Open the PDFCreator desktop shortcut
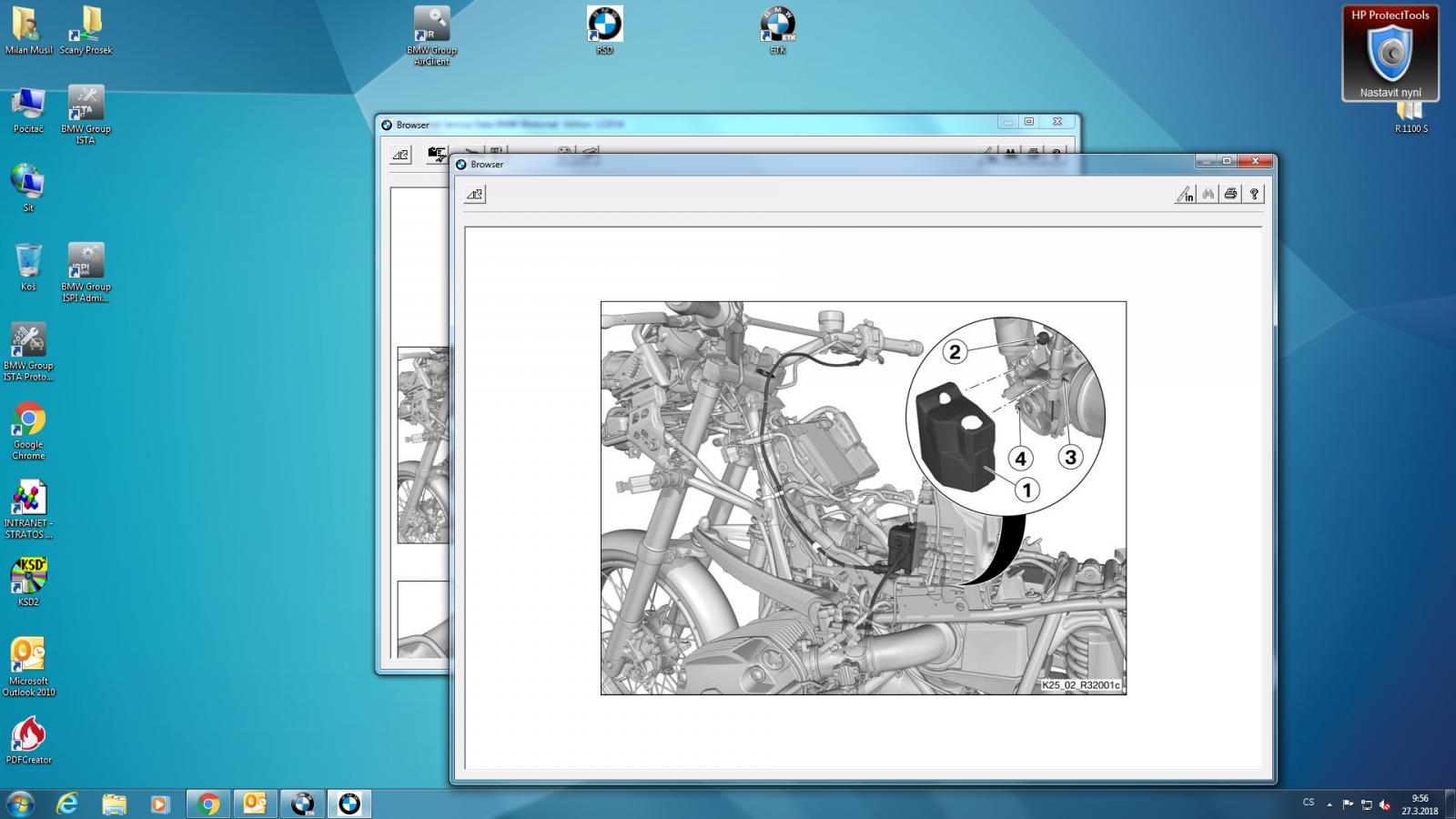Viewport: 1456px width, 819px height. [28, 739]
